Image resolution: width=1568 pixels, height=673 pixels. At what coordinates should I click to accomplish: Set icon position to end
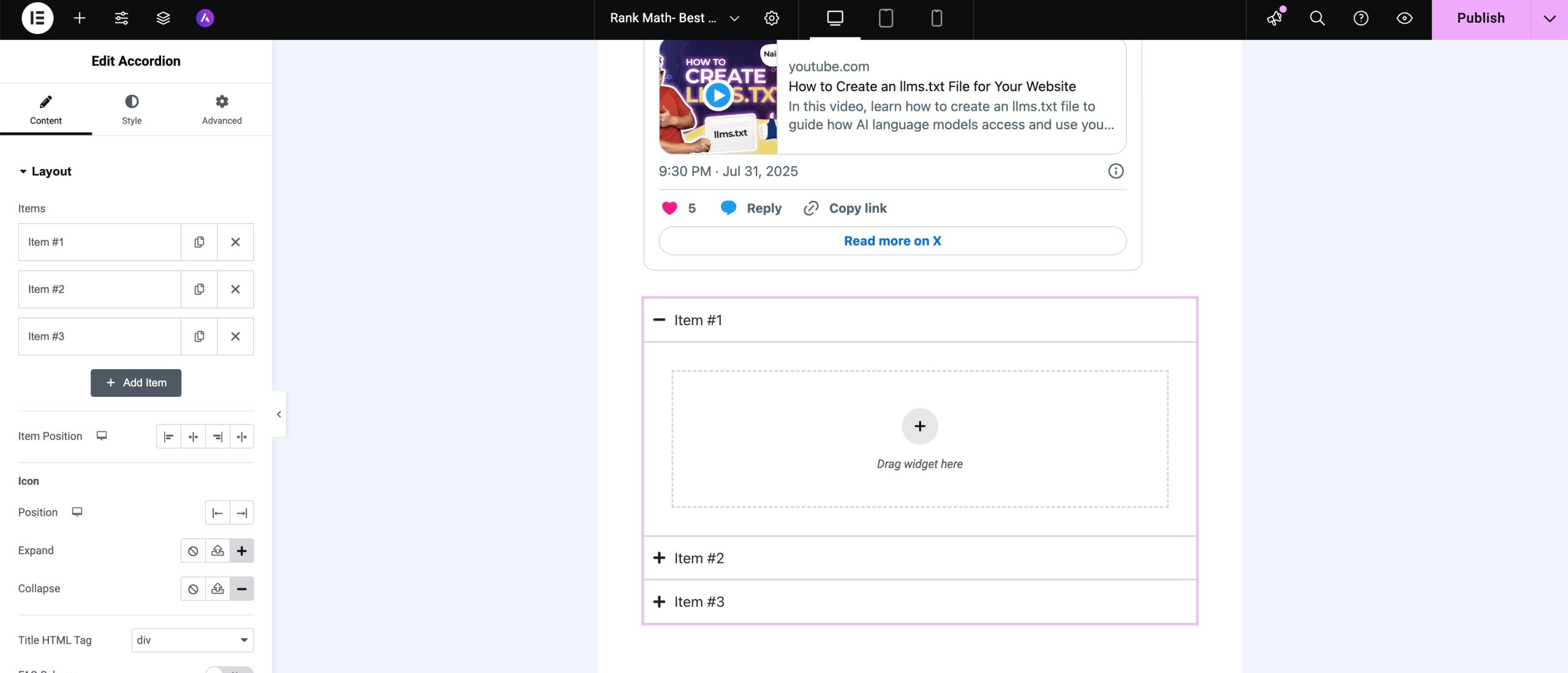pos(242,513)
